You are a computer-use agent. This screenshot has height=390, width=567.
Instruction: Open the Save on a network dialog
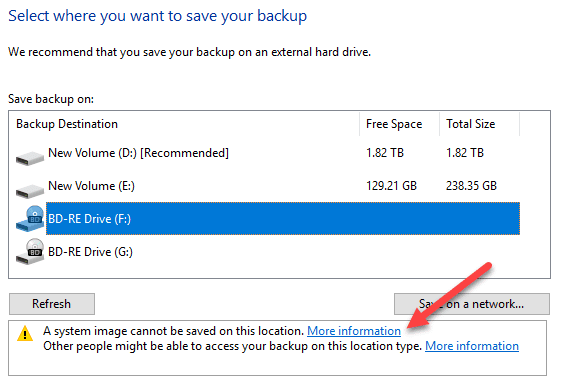(x=472, y=304)
